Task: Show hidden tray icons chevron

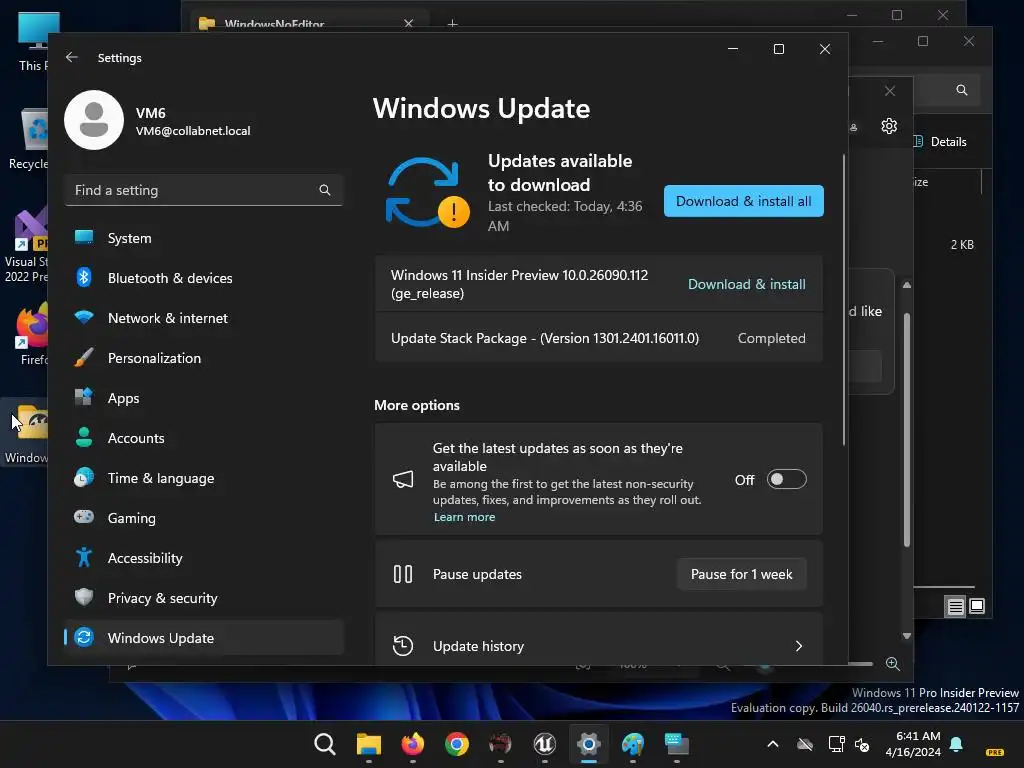Action: click(773, 744)
